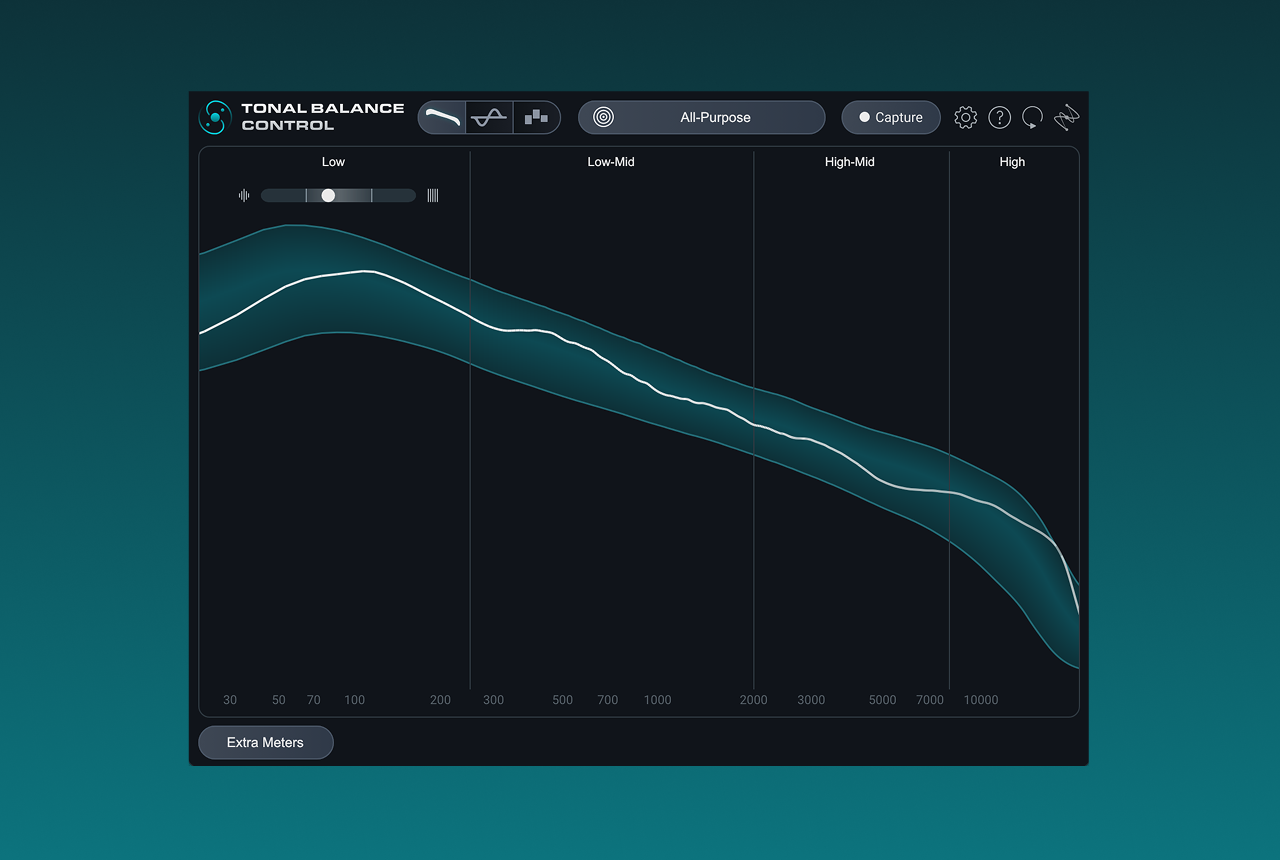This screenshot has height=860, width=1280.
Task: Click the circular reset arrow icon
Action: (1032, 117)
